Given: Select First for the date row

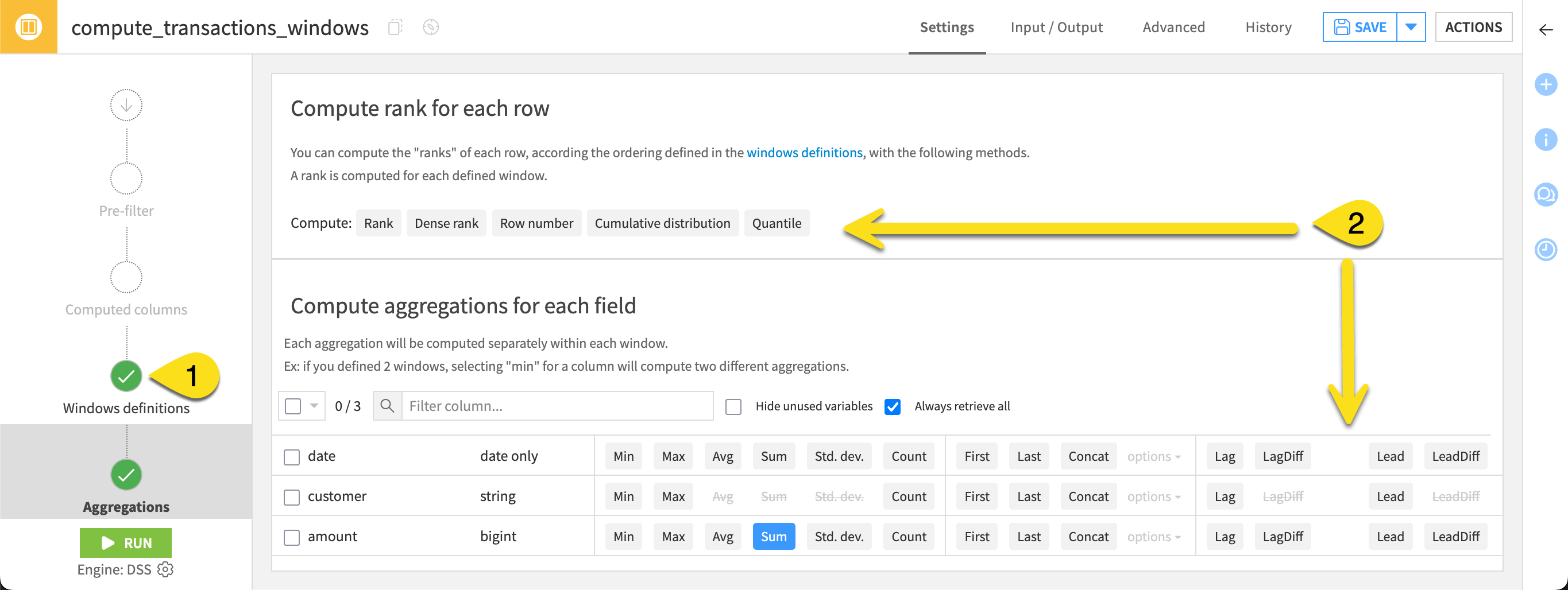Looking at the screenshot, I should pos(976,456).
